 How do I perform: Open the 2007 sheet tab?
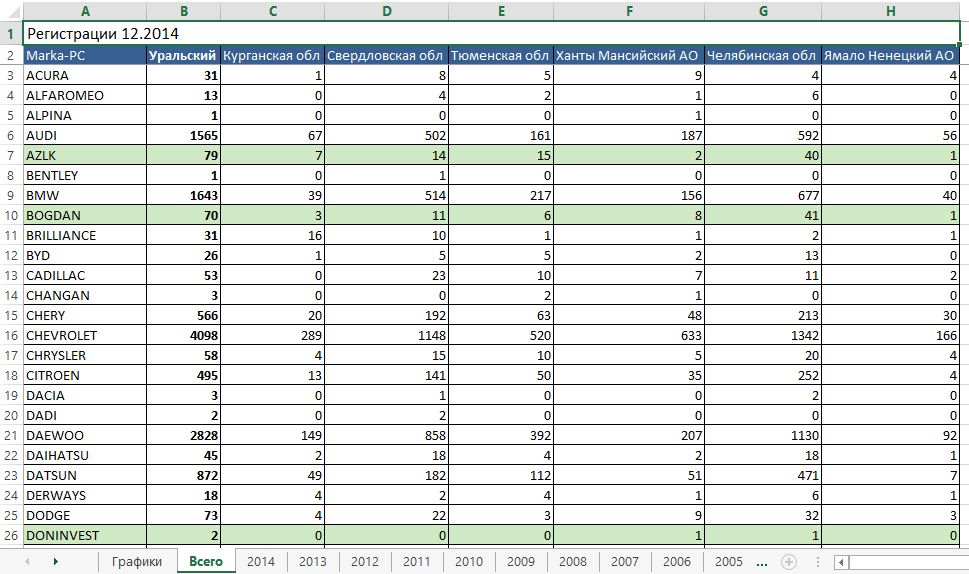click(625, 562)
